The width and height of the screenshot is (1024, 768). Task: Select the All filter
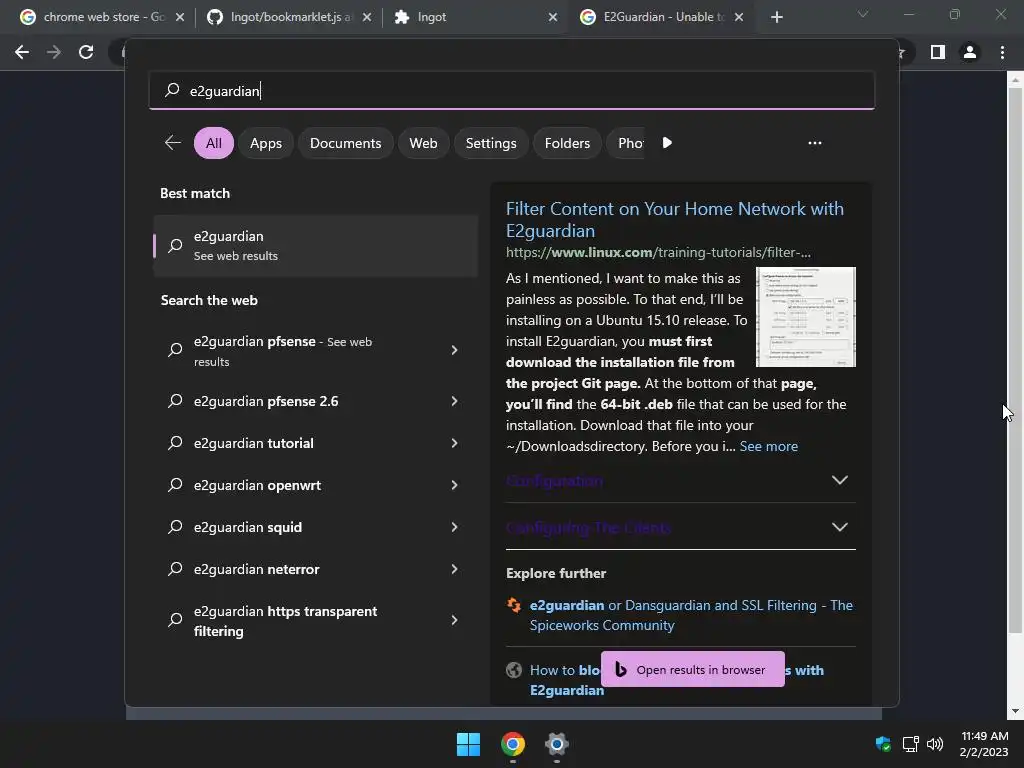214,143
